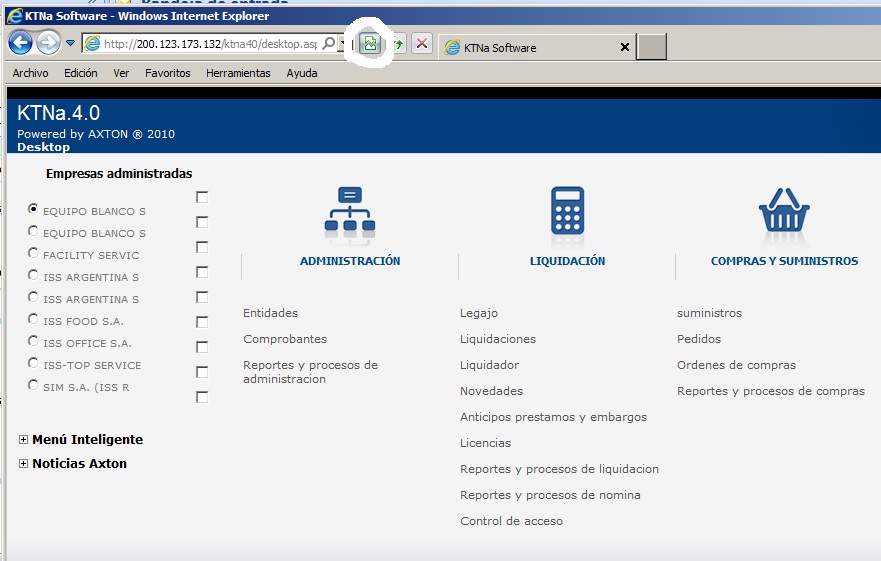The width and height of the screenshot is (881, 561).
Task: Click the URL address field
Action: click(210, 43)
